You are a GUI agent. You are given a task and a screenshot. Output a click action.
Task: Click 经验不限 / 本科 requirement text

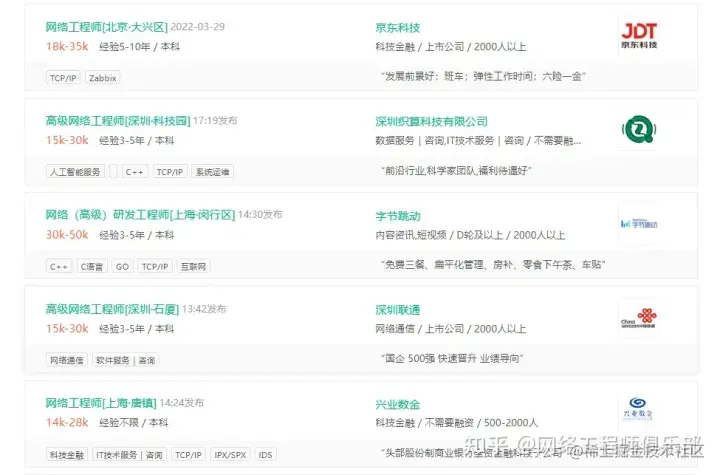[134, 423]
